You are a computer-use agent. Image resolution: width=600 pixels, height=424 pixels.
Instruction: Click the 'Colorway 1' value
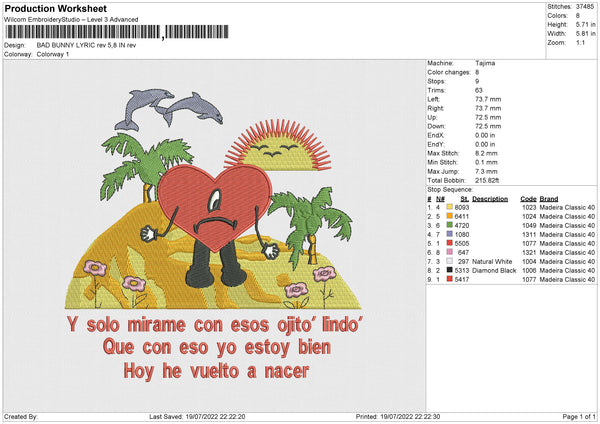(53, 54)
